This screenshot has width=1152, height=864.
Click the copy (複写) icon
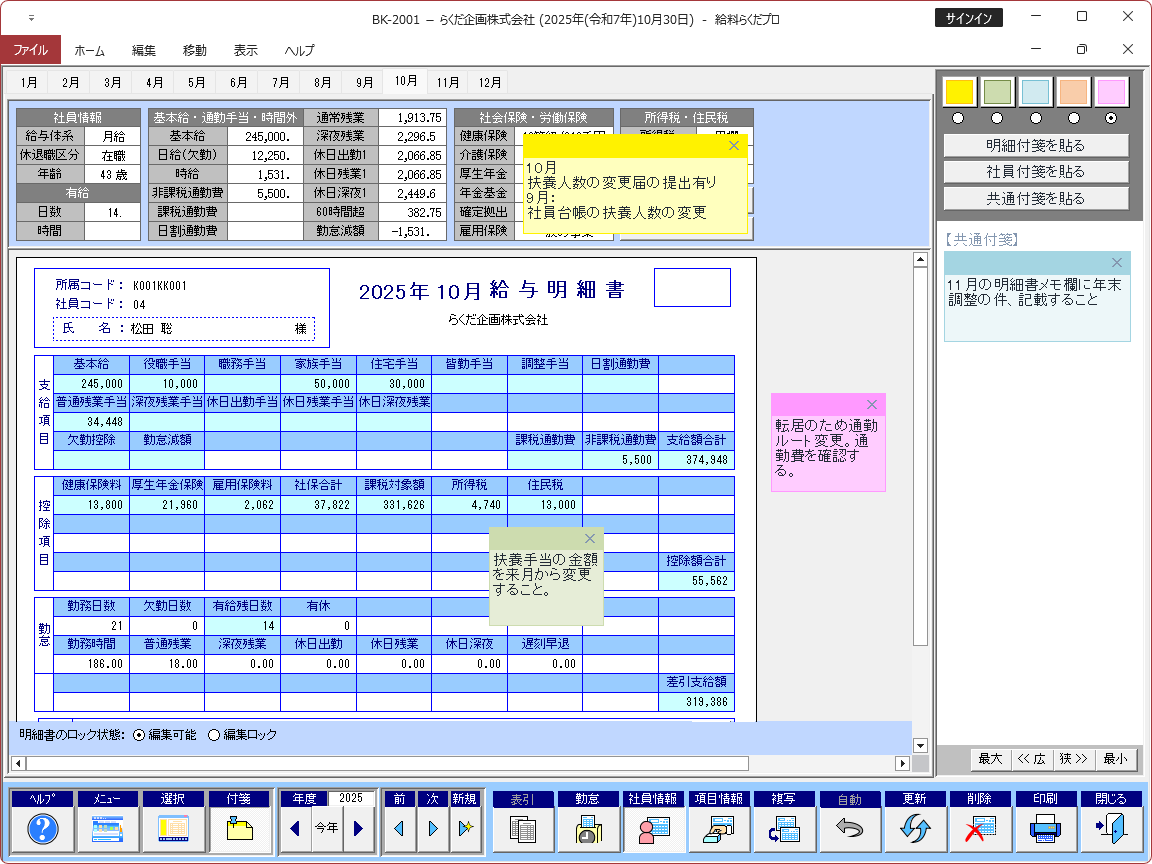pyautogui.click(x=783, y=829)
